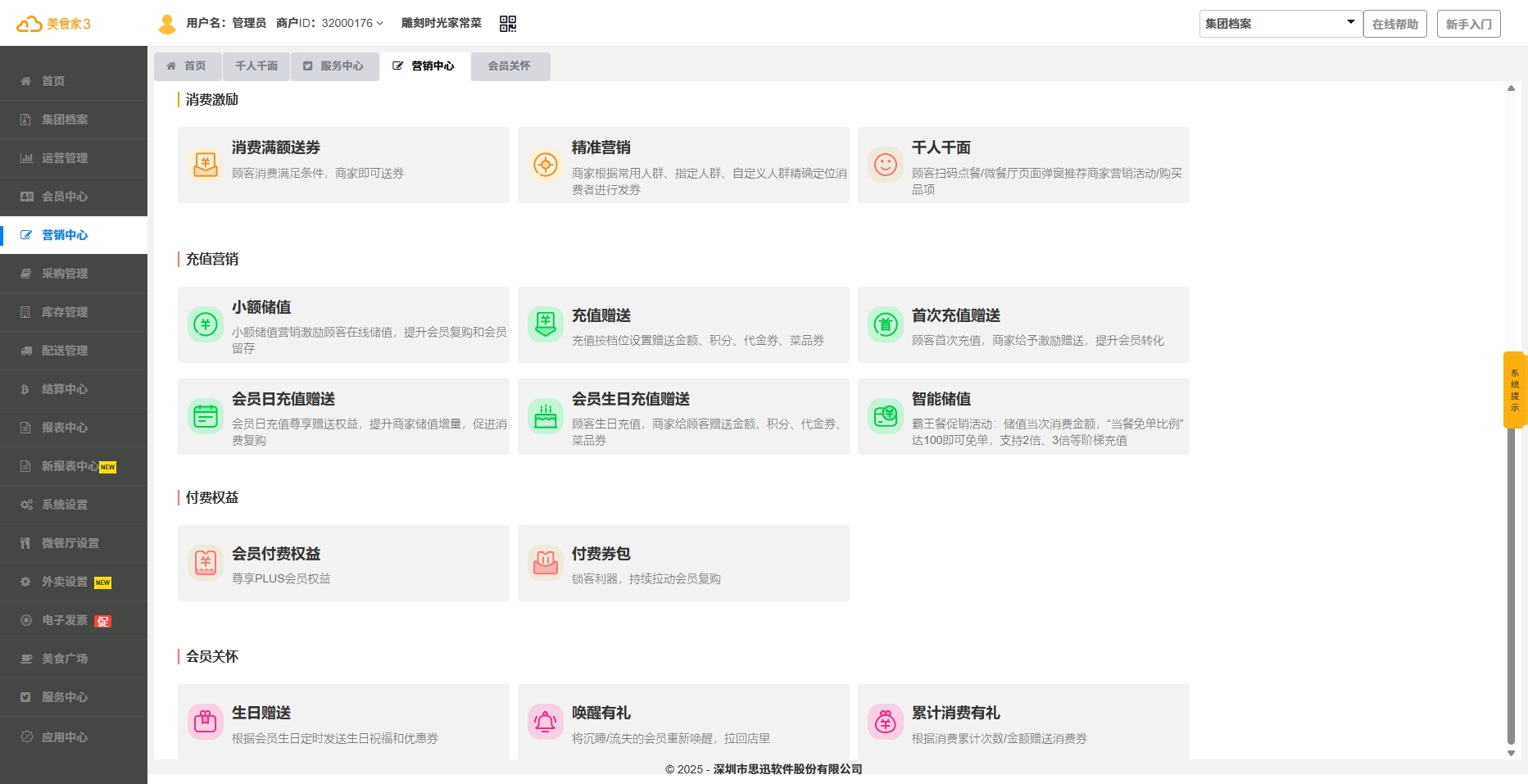Expand the 商户ID 32000176 dropdown
Screen dimensions: 1528x784
coord(329,23)
